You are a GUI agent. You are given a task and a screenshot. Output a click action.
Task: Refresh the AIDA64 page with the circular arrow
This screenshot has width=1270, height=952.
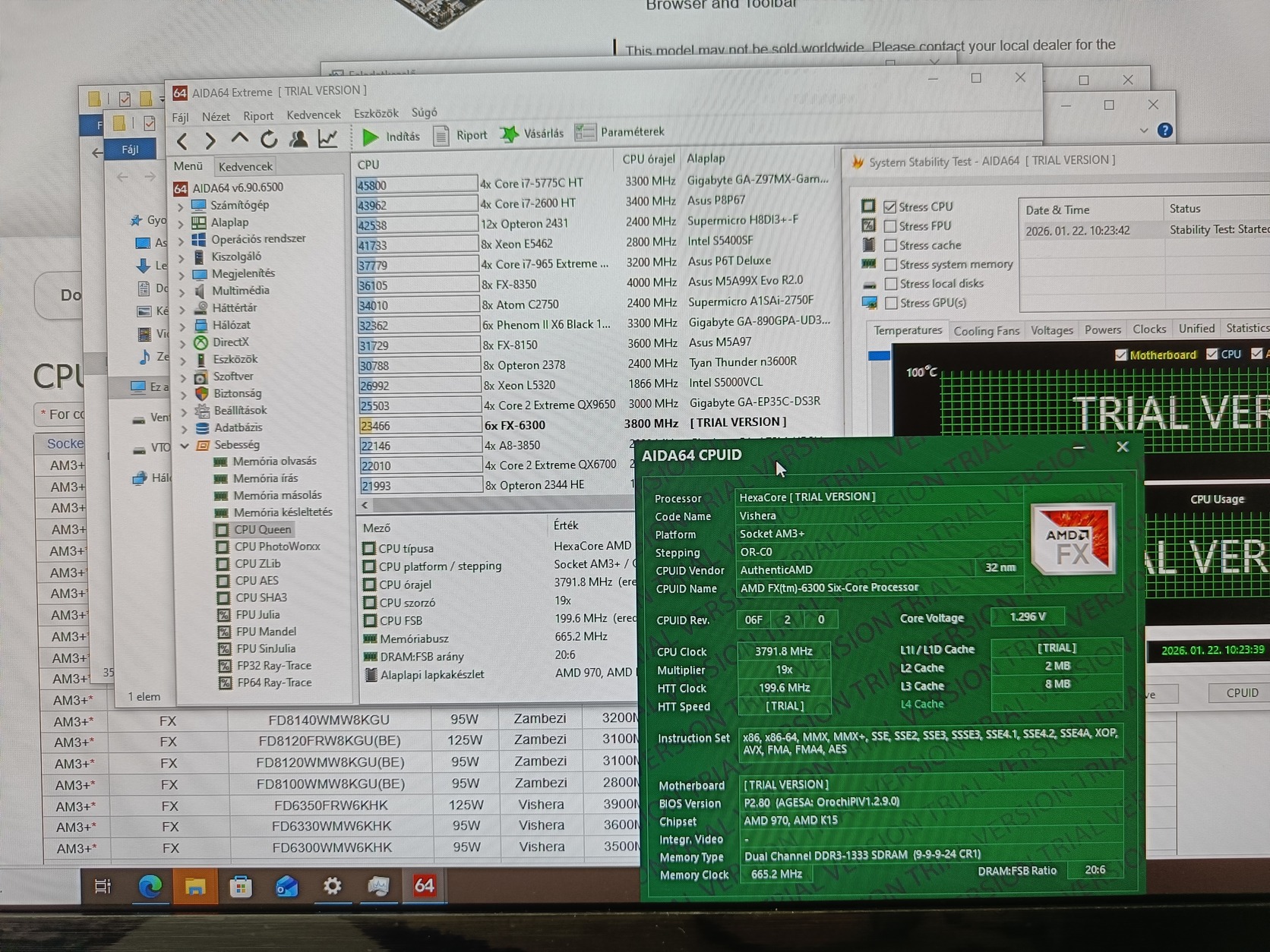click(269, 139)
